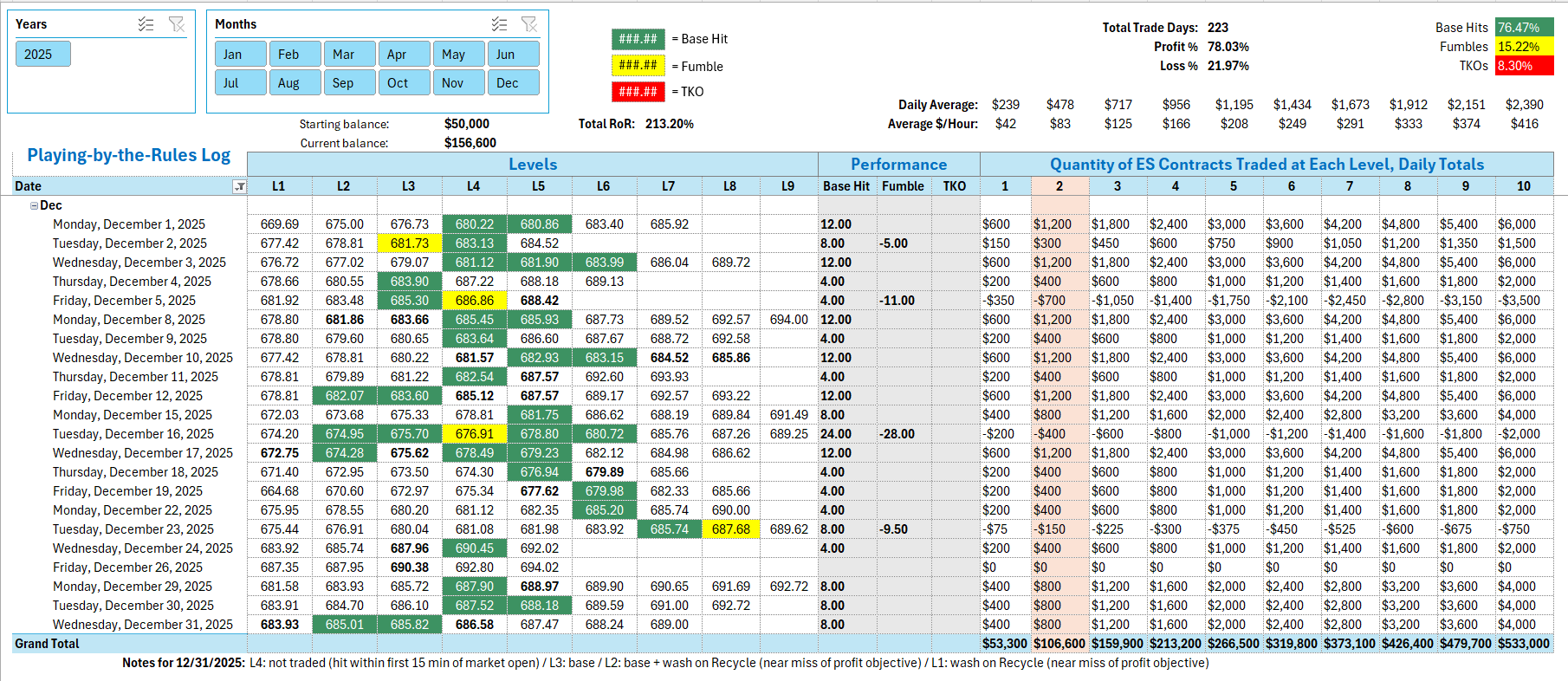Toggle multi-select in the Years slicer

tap(146, 24)
